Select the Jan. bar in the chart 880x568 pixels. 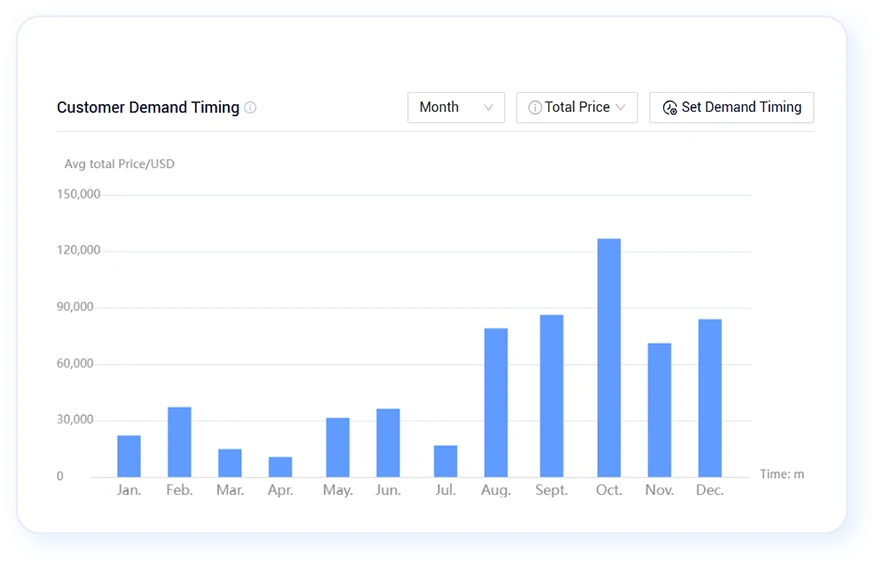[129, 456]
